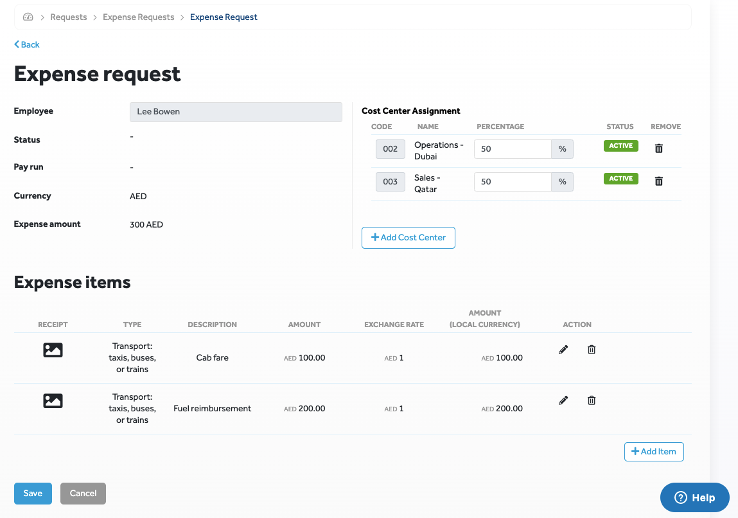This screenshot has width=738, height=518.
Task: Delete the Operations - Dubai cost center
Action: pos(658,148)
